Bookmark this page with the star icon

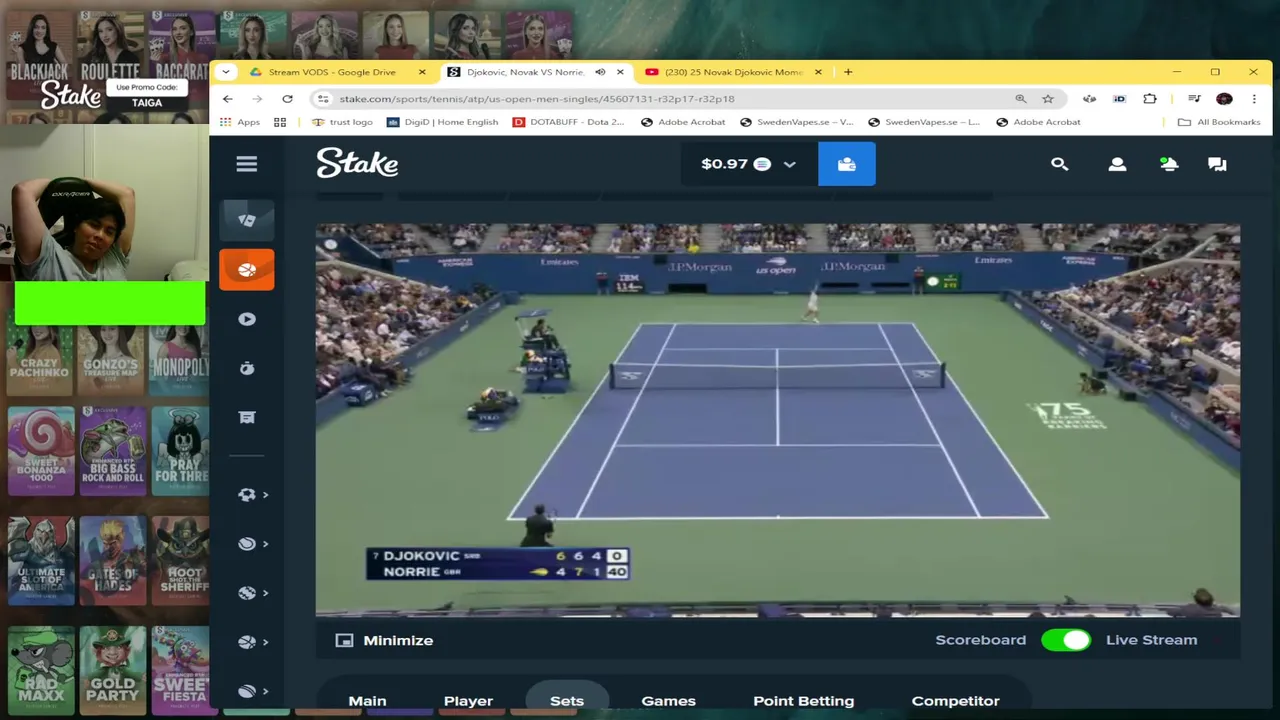[x=1048, y=99]
